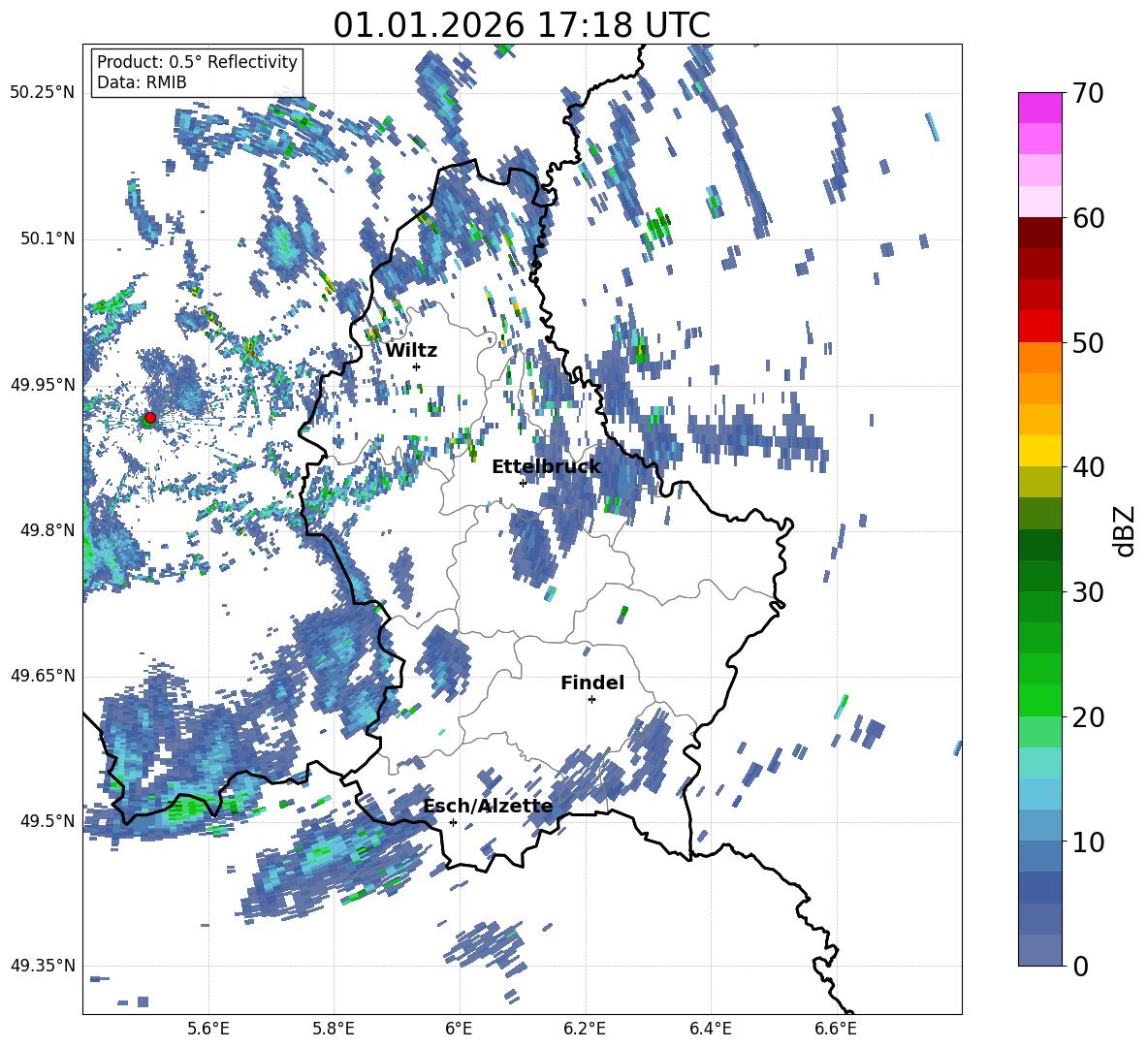
Task: Click the 6°E longitude label
Action: pos(459,1029)
